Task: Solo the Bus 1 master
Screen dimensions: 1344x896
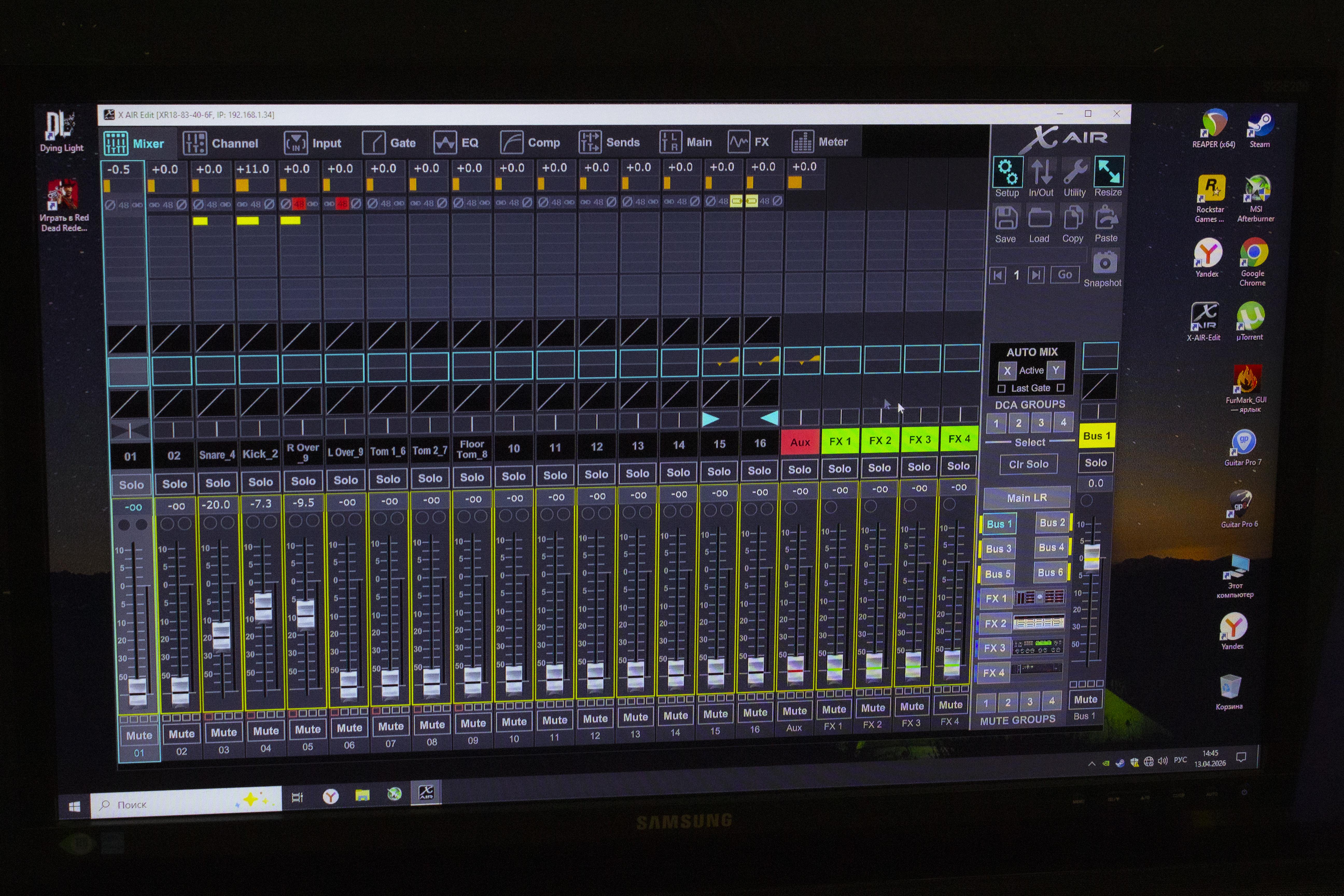Action: (1095, 462)
